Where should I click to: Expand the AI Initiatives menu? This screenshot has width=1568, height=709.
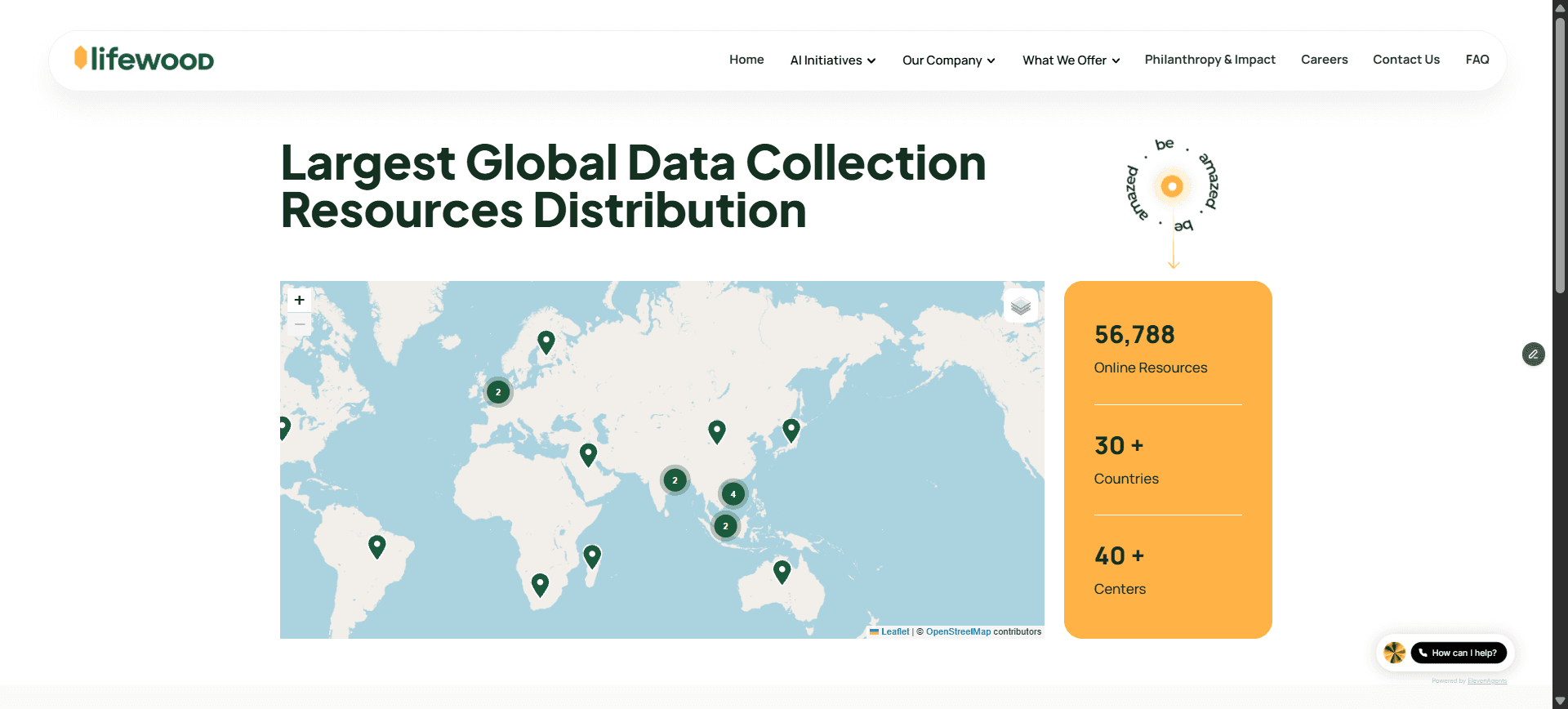click(832, 60)
